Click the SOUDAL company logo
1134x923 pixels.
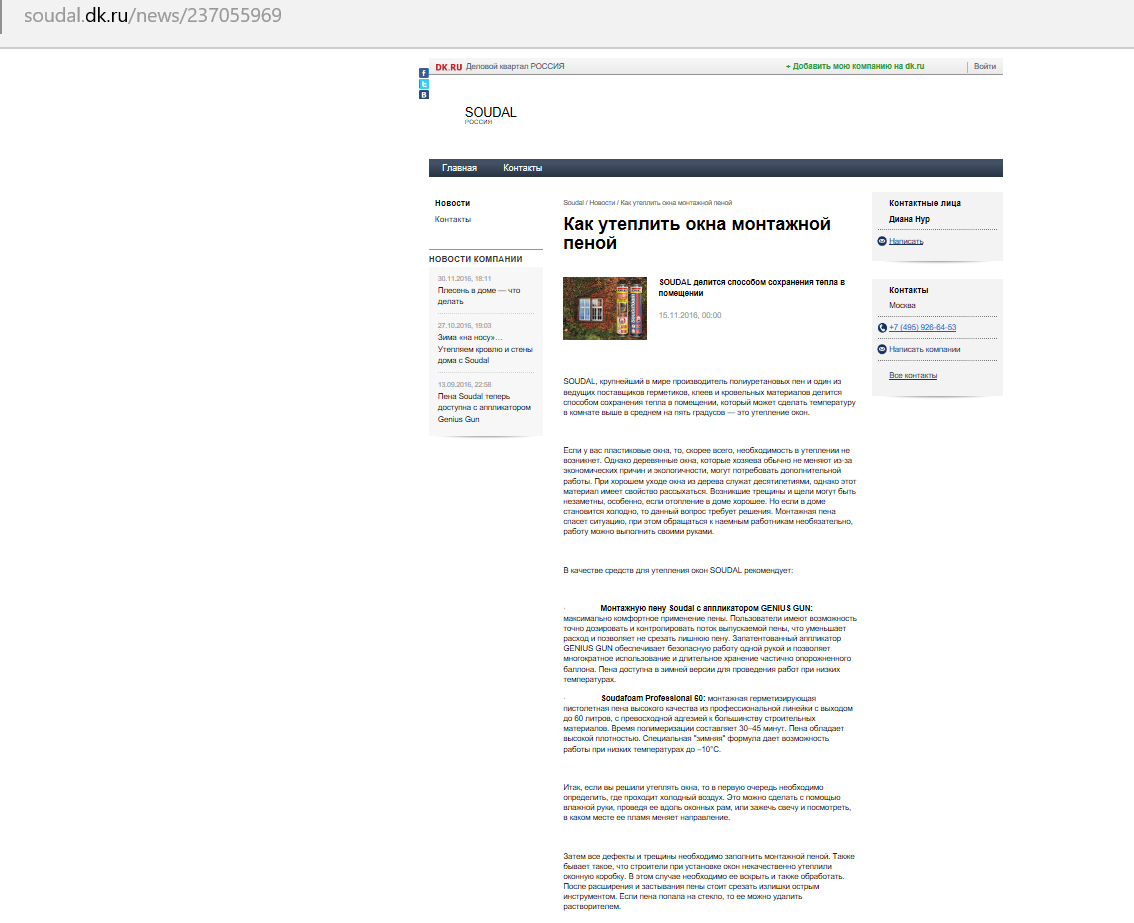coord(490,114)
